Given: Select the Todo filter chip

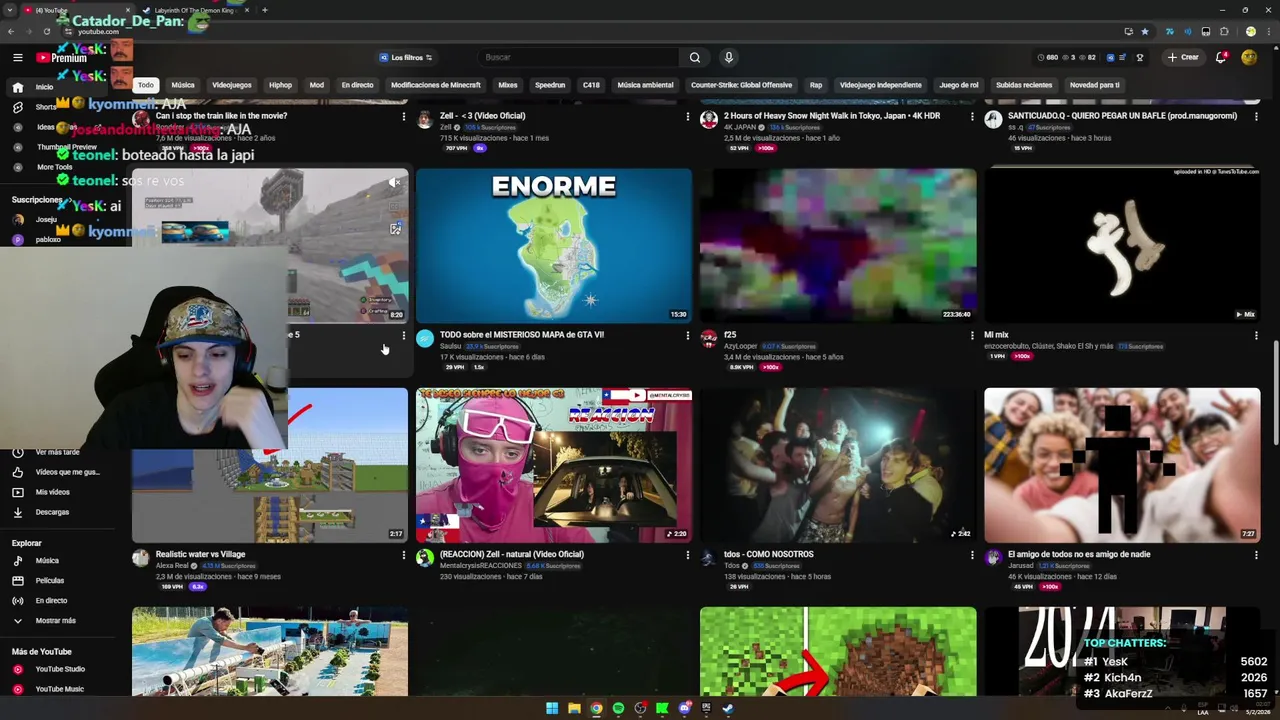Looking at the screenshot, I should (x=146, y=85).
